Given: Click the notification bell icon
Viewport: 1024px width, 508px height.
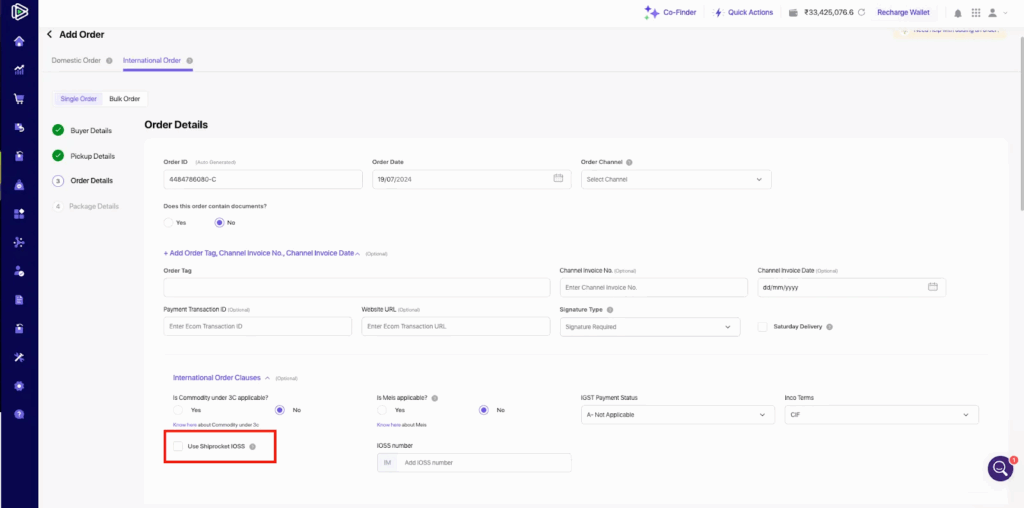Looking at the screenshot, I should 958,13.
